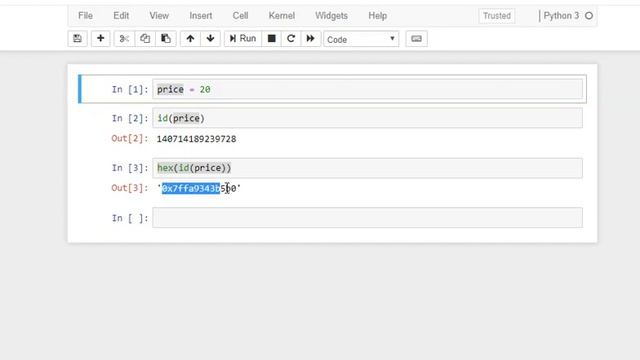
Task: Move selected cell down with the arrow
Action: click(210, 39)
